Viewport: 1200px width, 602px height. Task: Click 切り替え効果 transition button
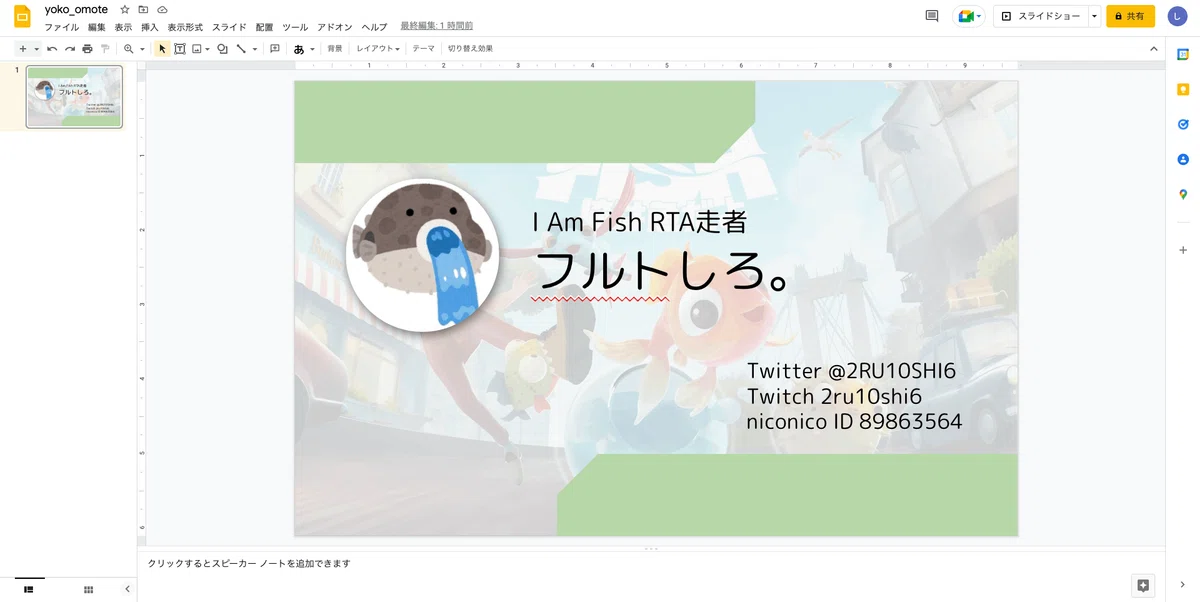click(x=470, y=48)
